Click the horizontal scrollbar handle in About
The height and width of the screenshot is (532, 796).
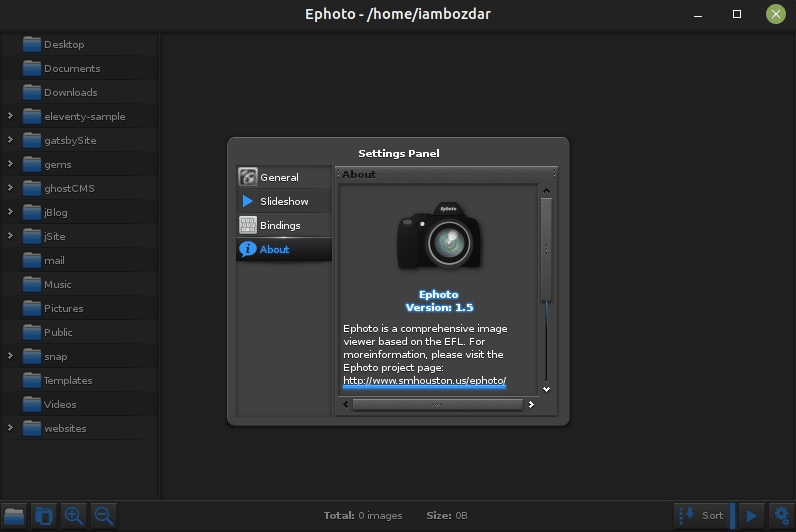[437, 405]
